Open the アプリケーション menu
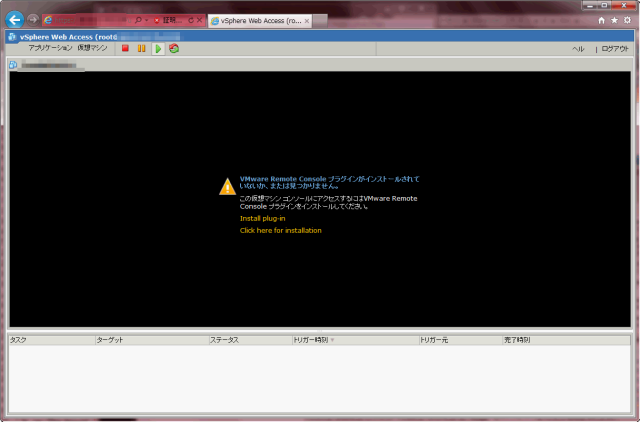Image resolution: width=640 pixels, height=422 pixels. pos(50,48)
